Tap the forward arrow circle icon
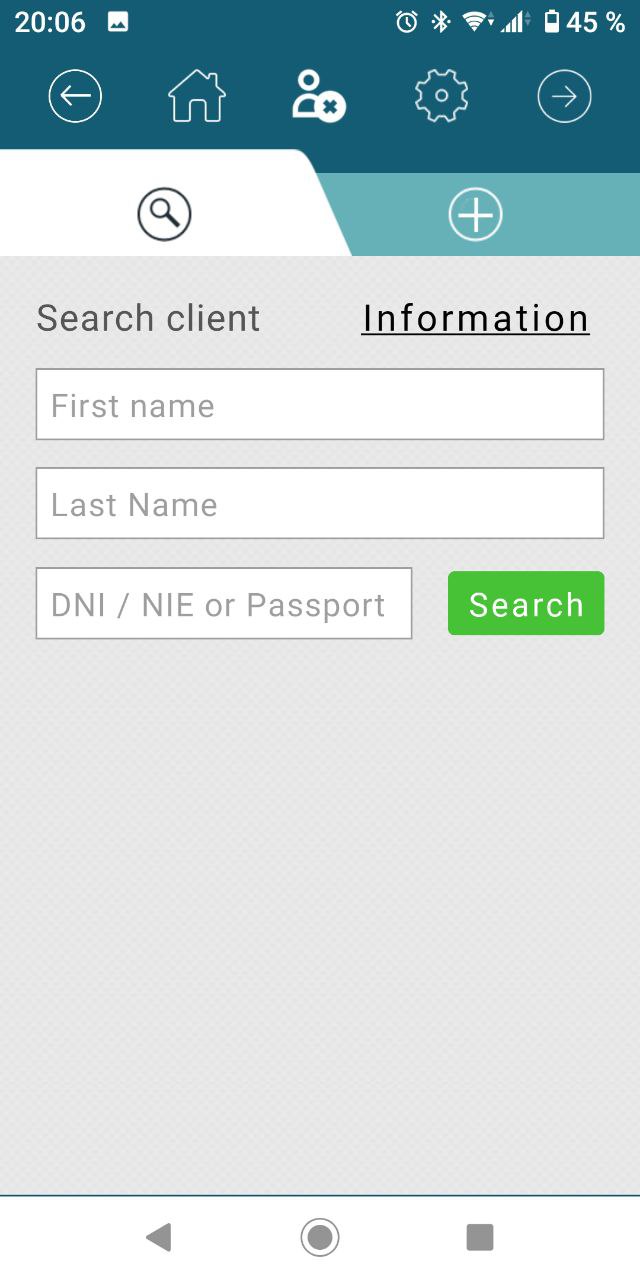Viewport: 640px width, 1280px height. pyautogui.click(x=564, y=97)
